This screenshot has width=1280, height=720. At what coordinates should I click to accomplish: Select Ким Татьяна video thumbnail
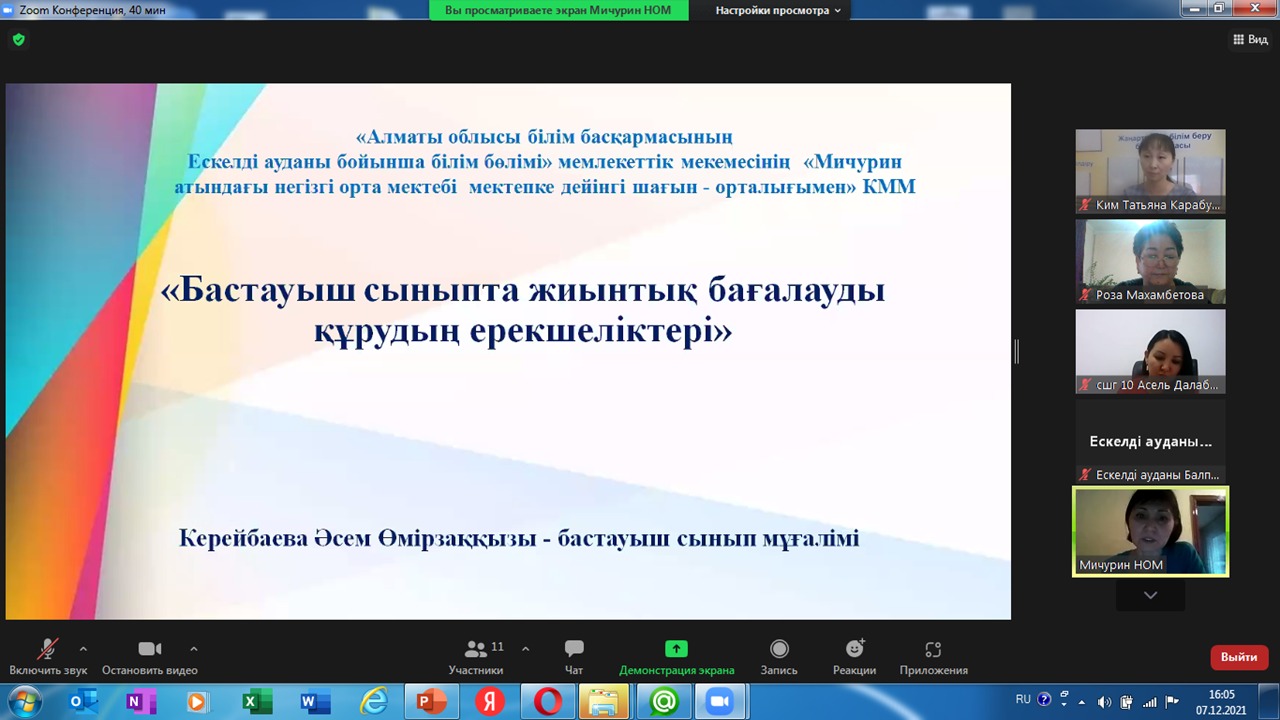pyautogui.click(x=1150, y=171)
